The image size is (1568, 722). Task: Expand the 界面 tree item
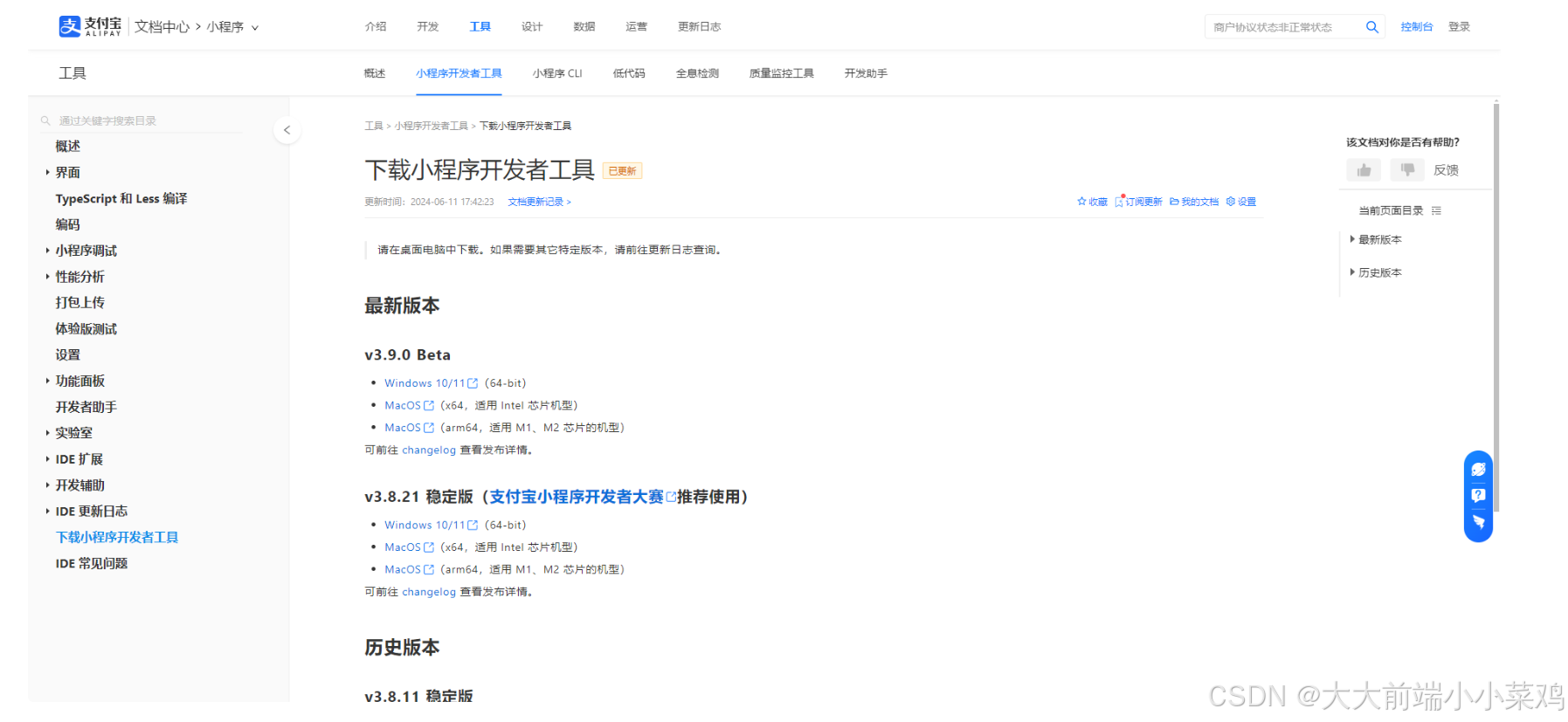click(47, 173)
